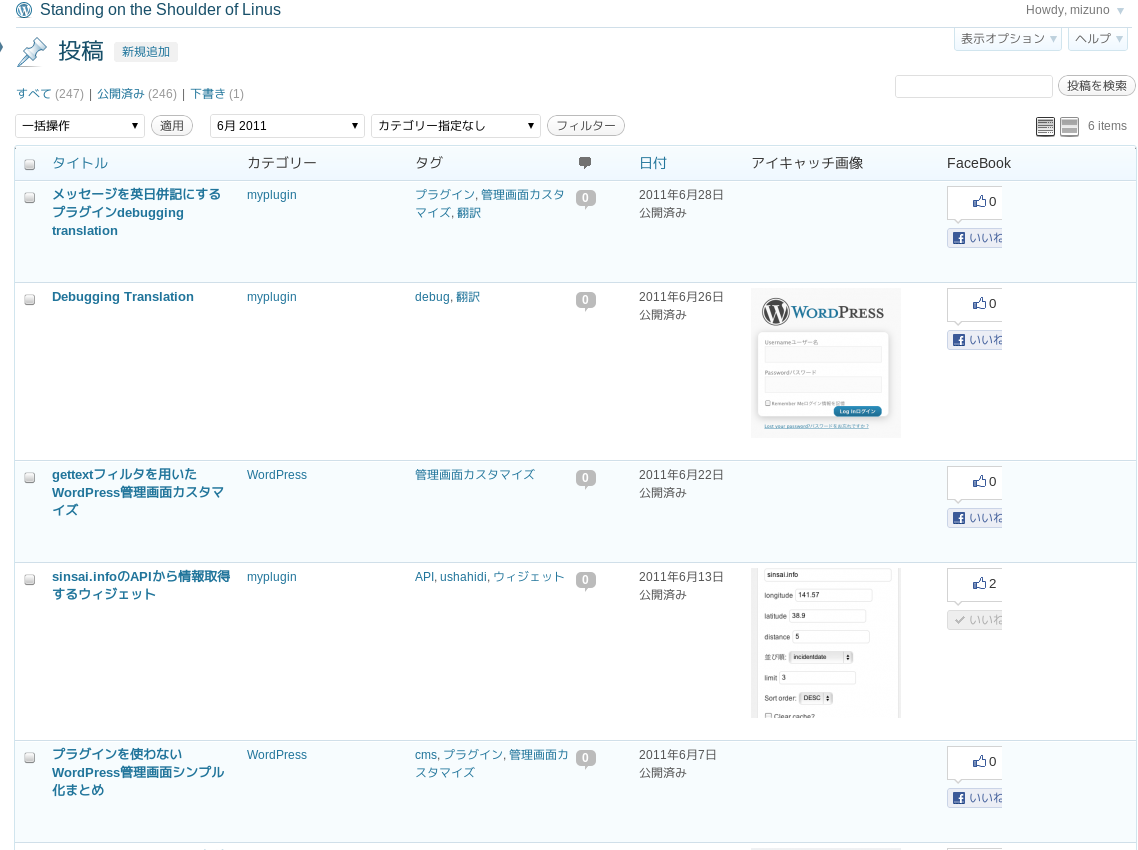Click the WordPress logo icon

24,10
